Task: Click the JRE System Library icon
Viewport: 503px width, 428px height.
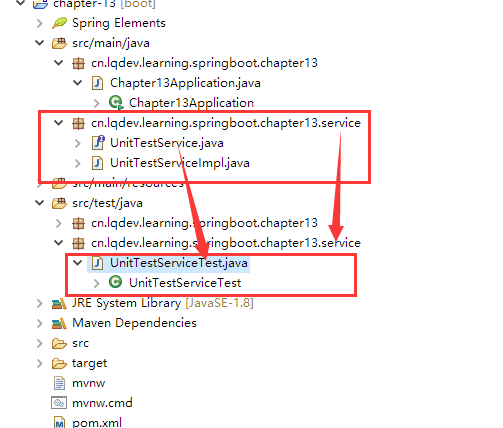Action: (x=59, y=303)
